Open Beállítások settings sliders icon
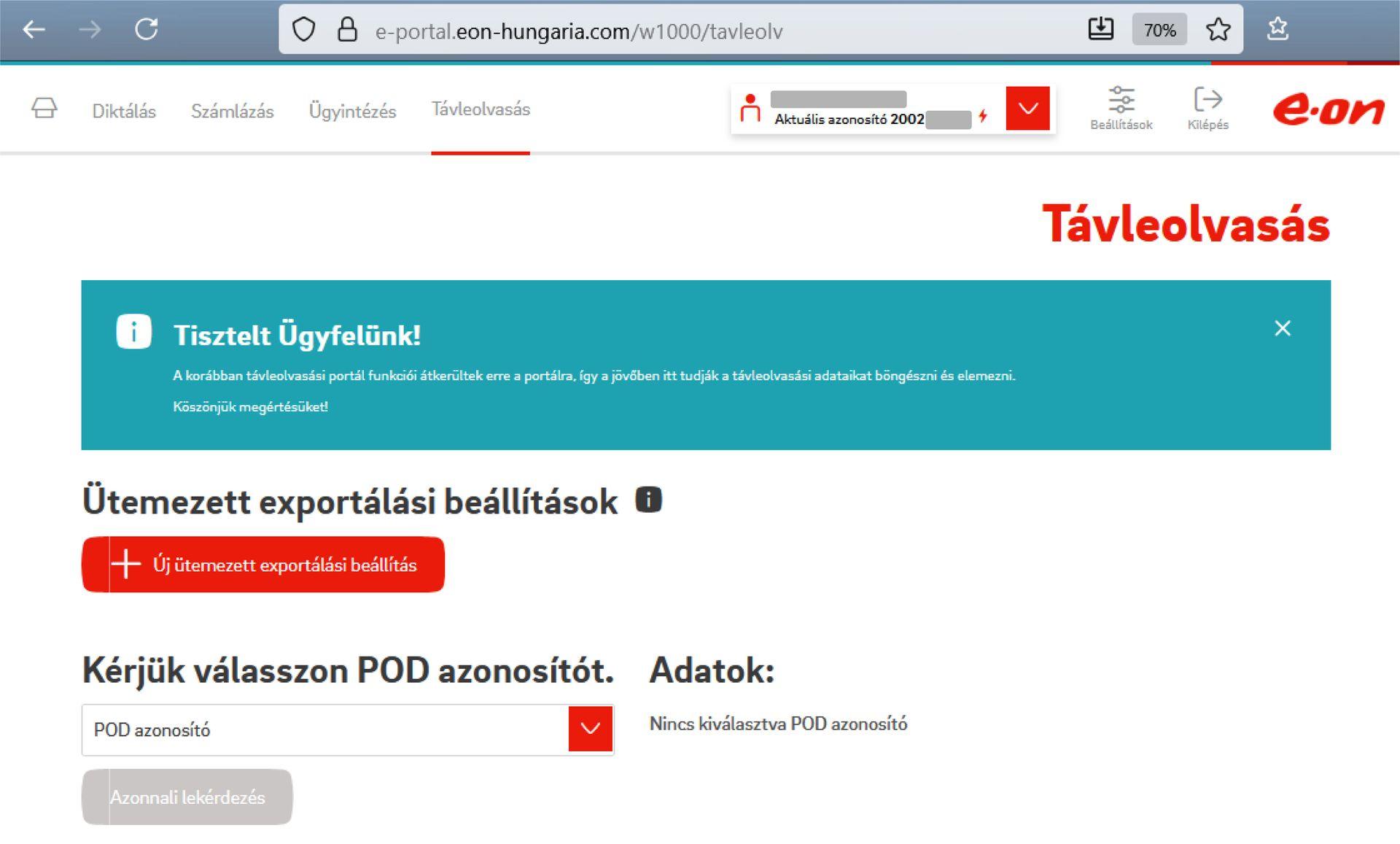Screen dimensions: 1400x844 [x=1121, y=100]
